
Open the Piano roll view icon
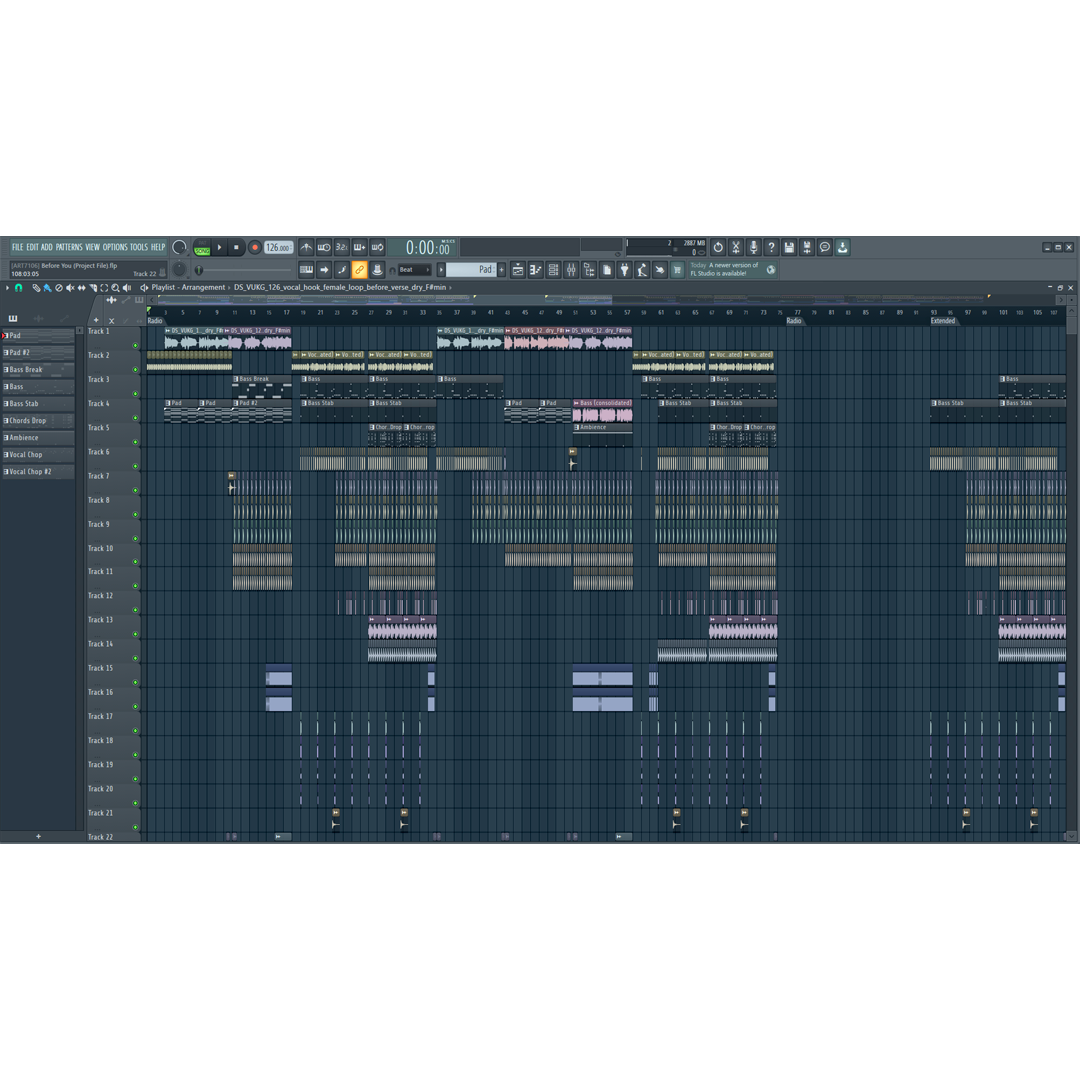click(x=536, y=269)
